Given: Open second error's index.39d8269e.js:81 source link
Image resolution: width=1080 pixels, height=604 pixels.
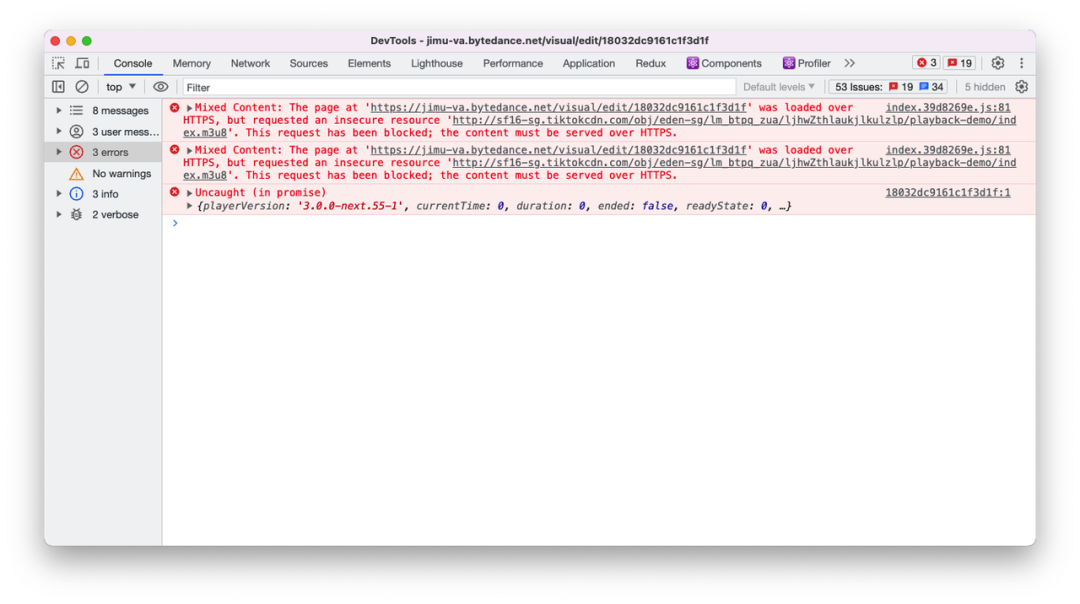Looking at the screenshot, I should click(x=948, y=150).
